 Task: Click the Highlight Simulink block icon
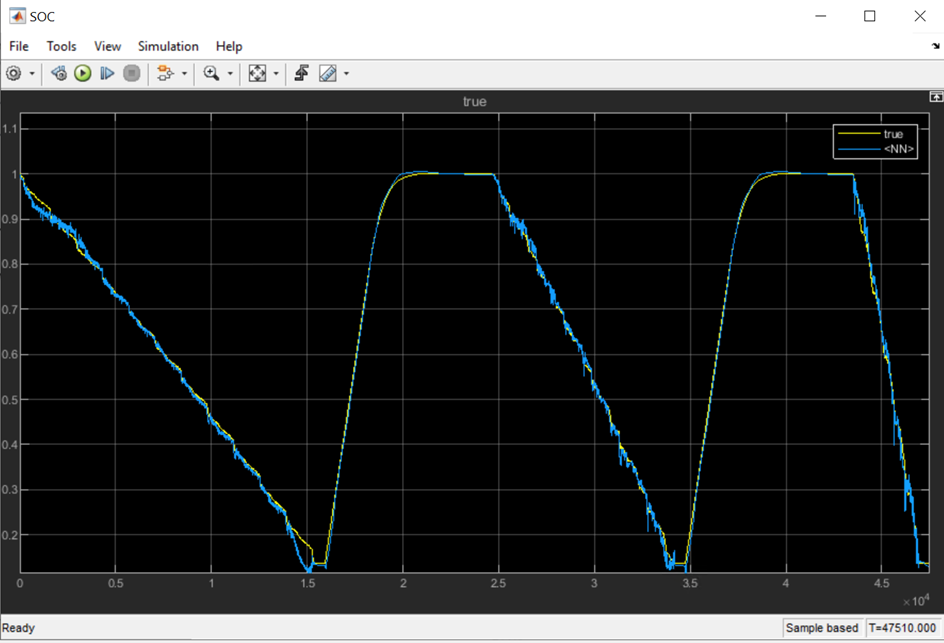click(165, 73)
